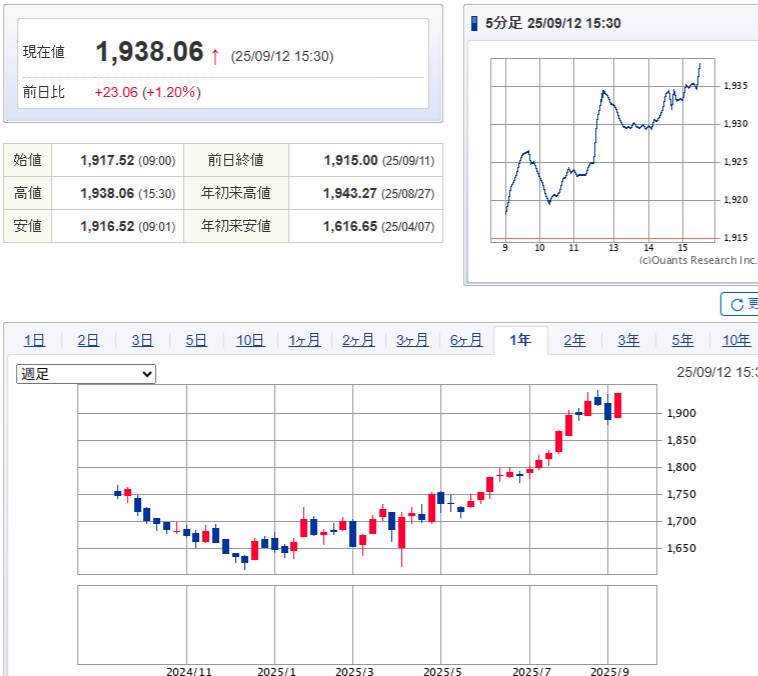Click the refresh button with circular arrow
Screen dimensions: 758x676
tap(740, 304)
